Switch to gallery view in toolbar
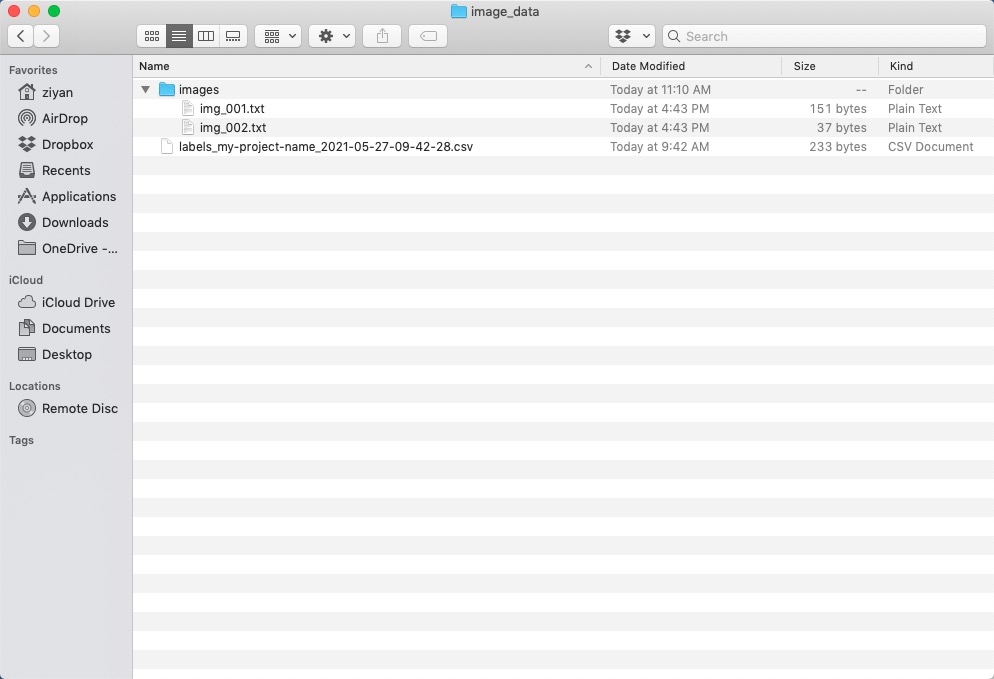Image resolution: width=994 pixels, height=679 pixels. pyautogui.click(x=233, y=36)
